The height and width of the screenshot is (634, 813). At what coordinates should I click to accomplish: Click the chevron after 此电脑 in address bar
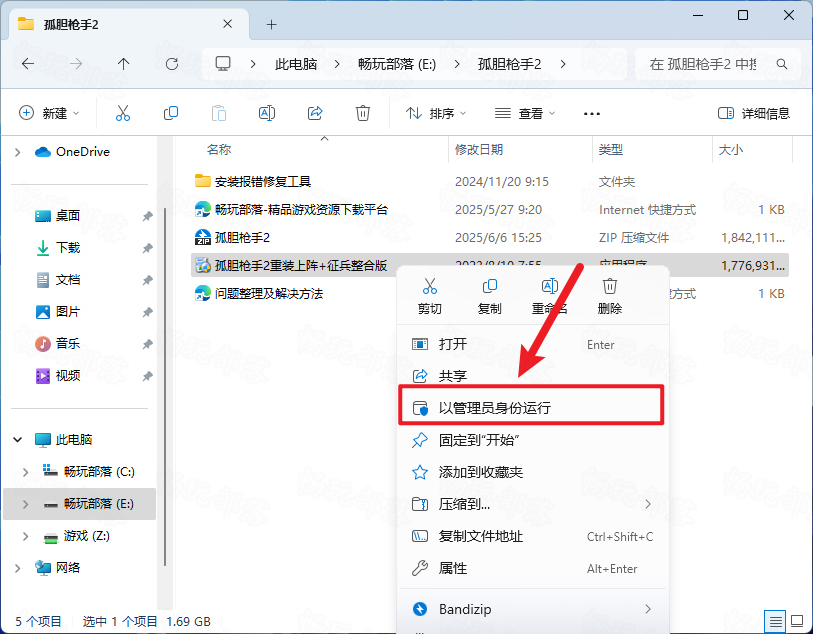pos(337,64)
